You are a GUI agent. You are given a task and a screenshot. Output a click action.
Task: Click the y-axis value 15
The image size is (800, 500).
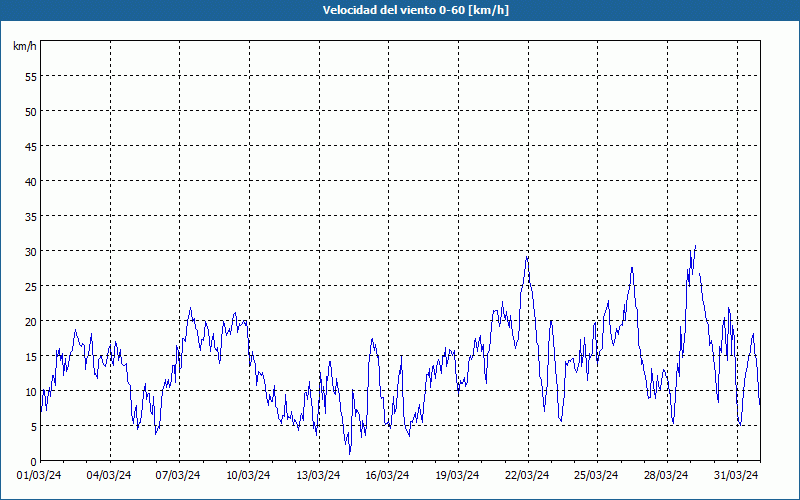31,356
